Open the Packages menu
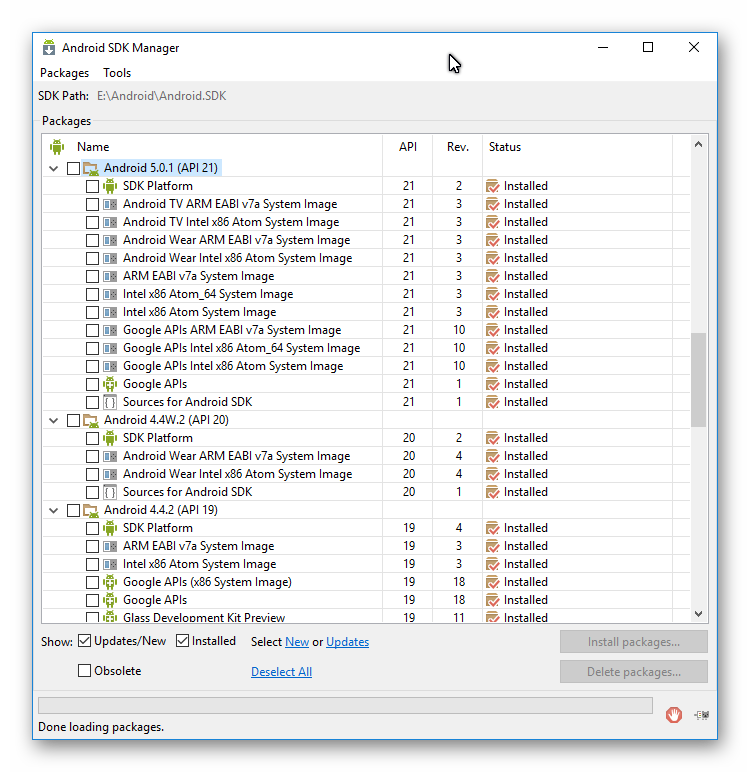This screenshot has height=772, width=750. (65, 73)
